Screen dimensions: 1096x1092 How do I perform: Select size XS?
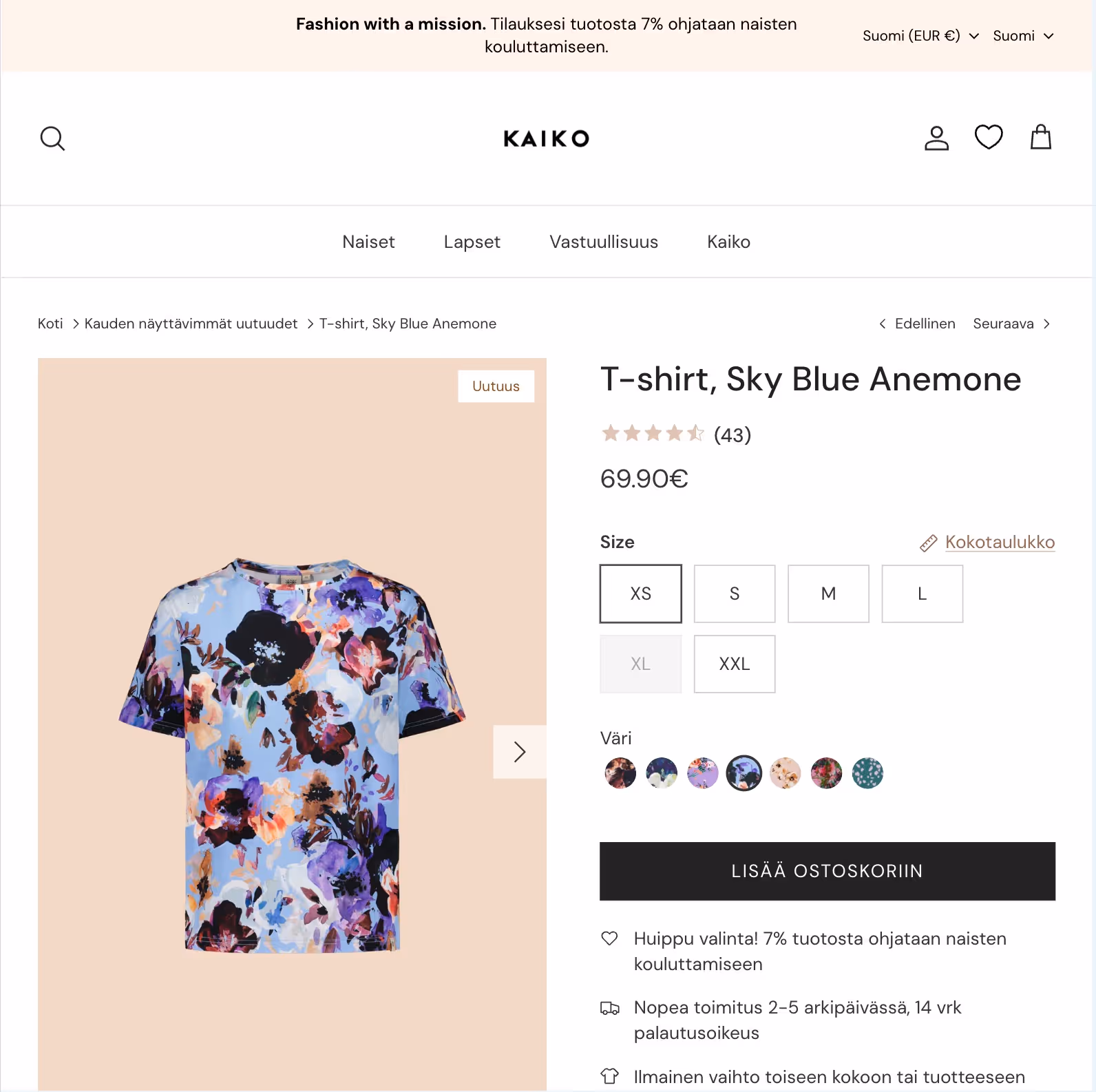point(641,594)
